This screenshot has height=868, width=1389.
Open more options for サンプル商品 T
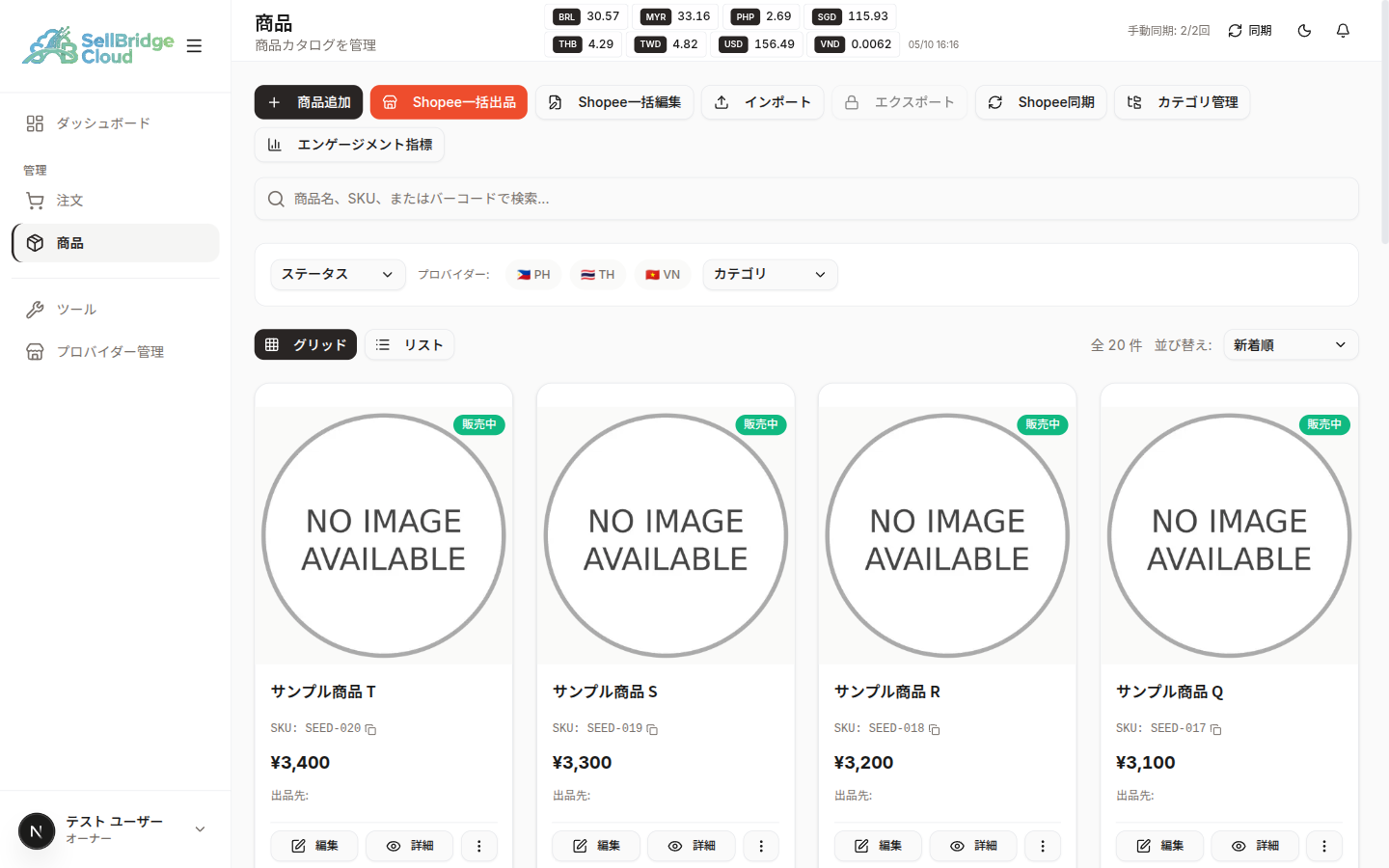click(x=479, y=846)
